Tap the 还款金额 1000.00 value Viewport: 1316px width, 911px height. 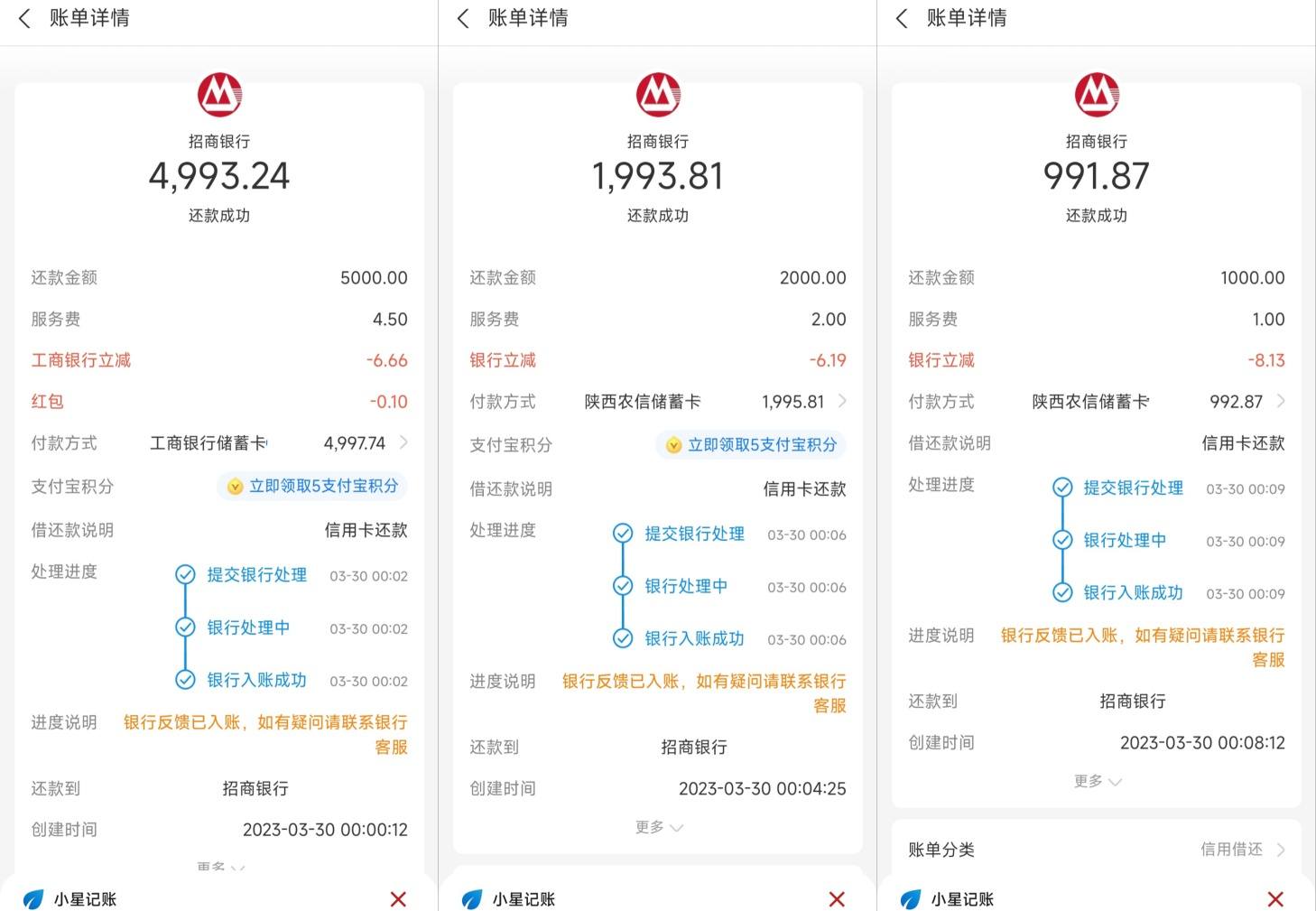[1253, 277]
